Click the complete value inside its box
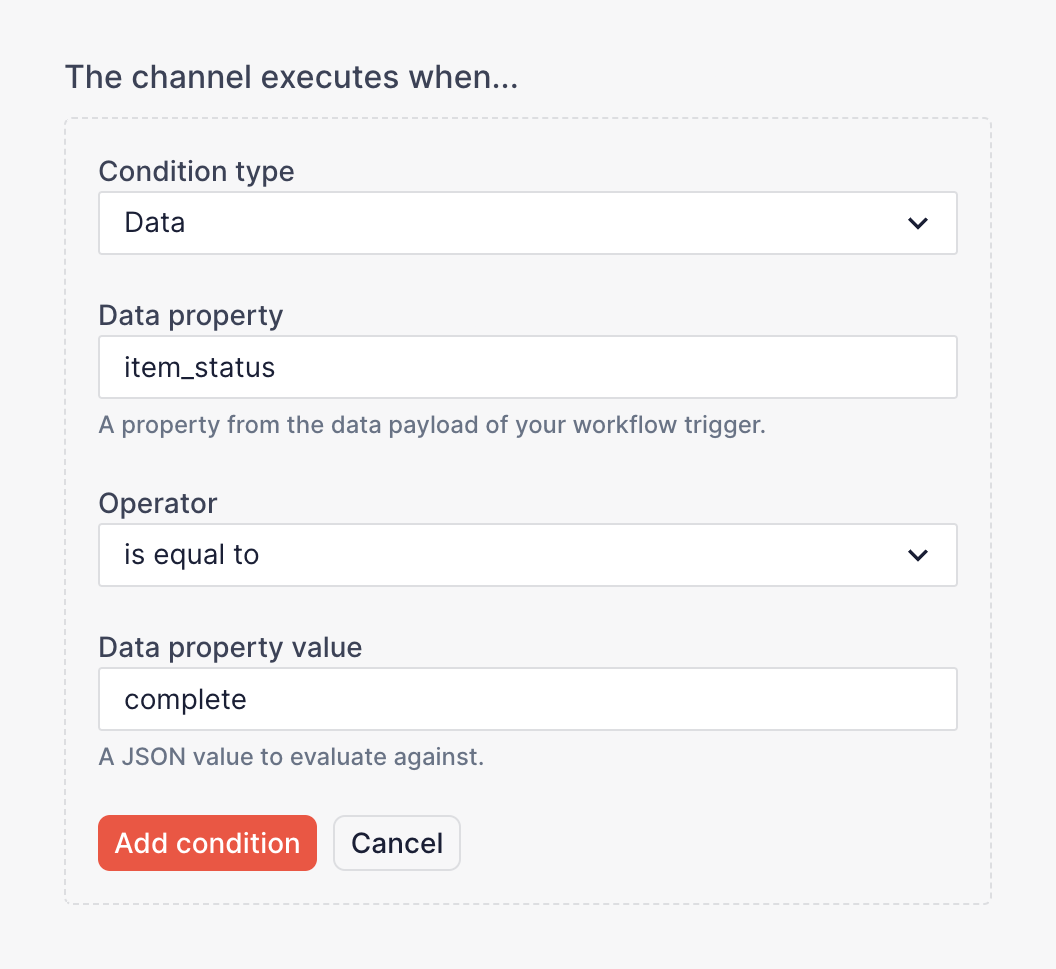Image resolution: width=1056 pixels, height=969 pixels. pyautogui.click(x=184, y=699)
